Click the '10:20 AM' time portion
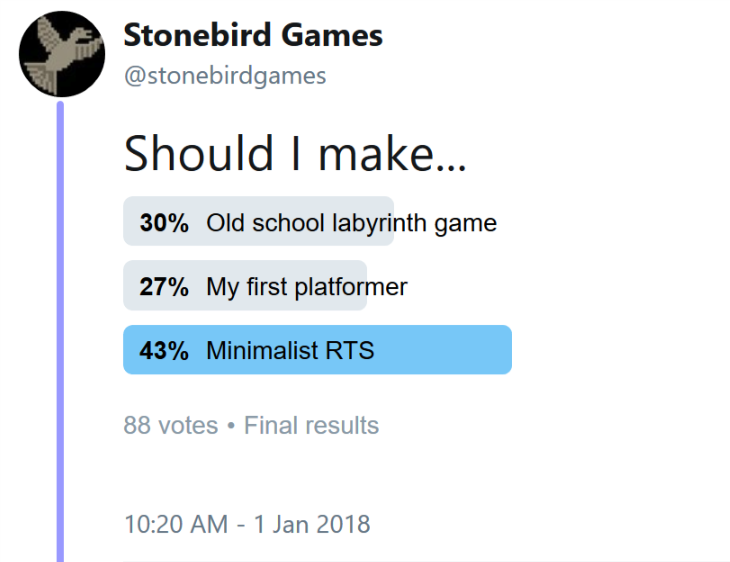This screenshot has width=730, height=562. pyautogui.click(x=176, y=524)
